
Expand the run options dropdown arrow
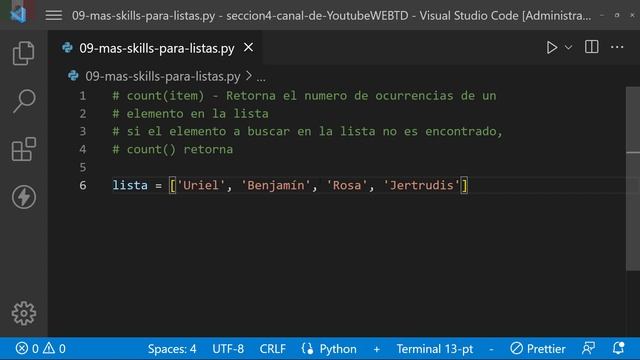(568, 48)
